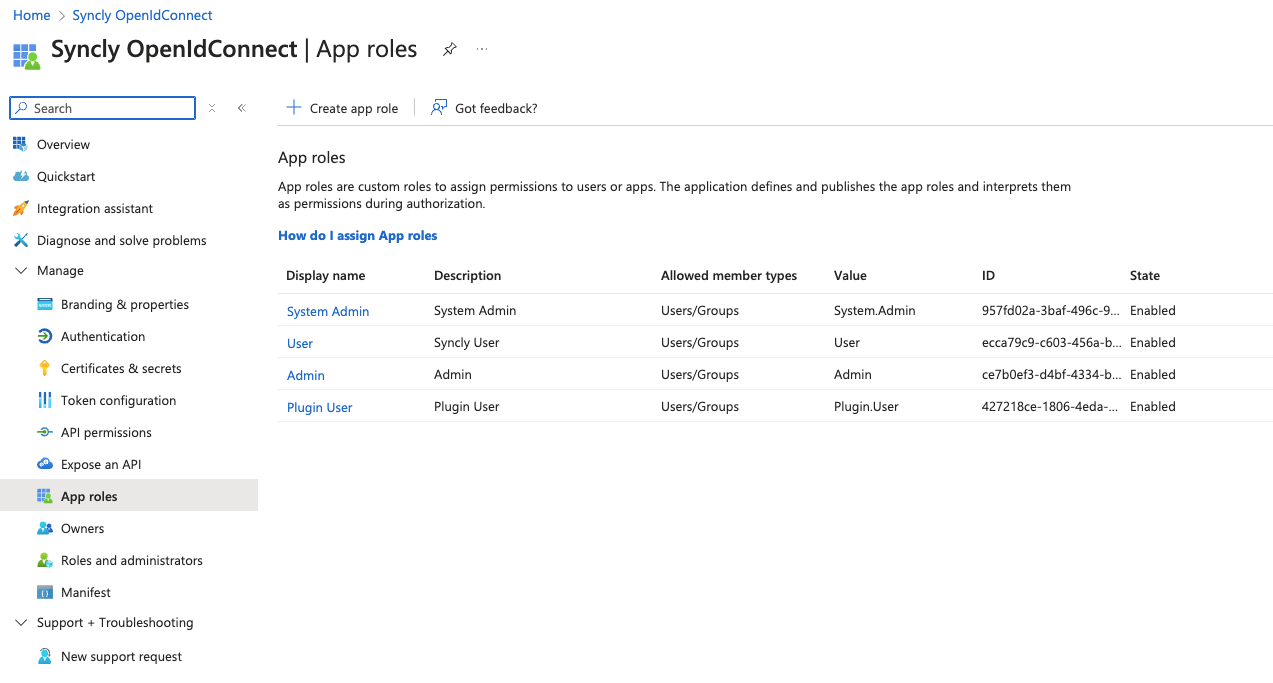Viewport: 1273px width, 683px height.
Task: Click the Expose an API cloud icon
Action: [x=44, y=464]
